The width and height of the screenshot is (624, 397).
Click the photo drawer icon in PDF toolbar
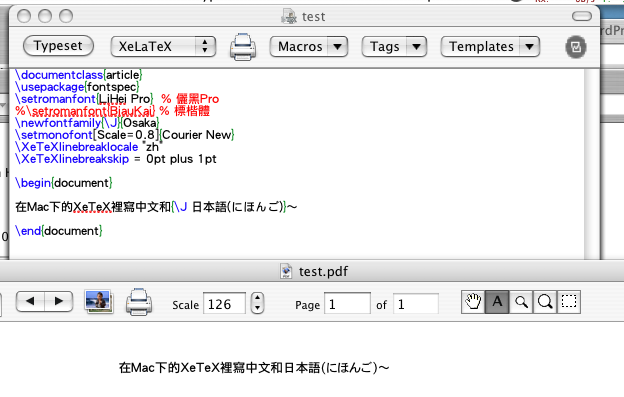coord(98,301)
